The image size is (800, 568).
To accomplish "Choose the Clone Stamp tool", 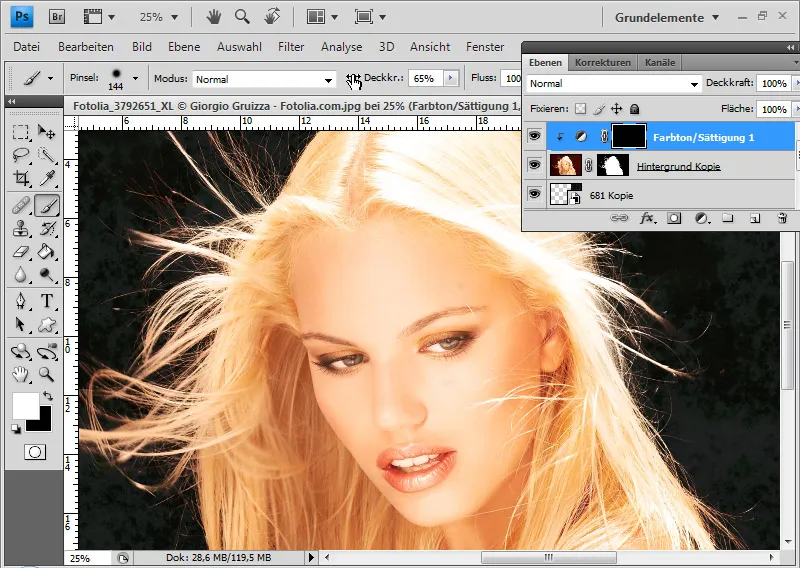I will (x=21, y=228).
